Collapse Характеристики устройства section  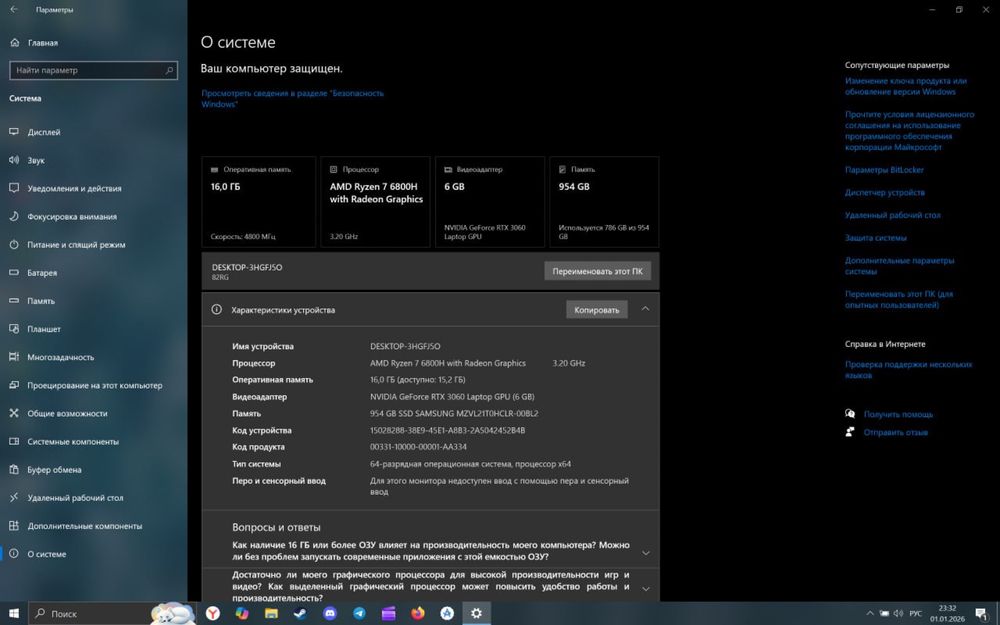(x=645, y=309)
